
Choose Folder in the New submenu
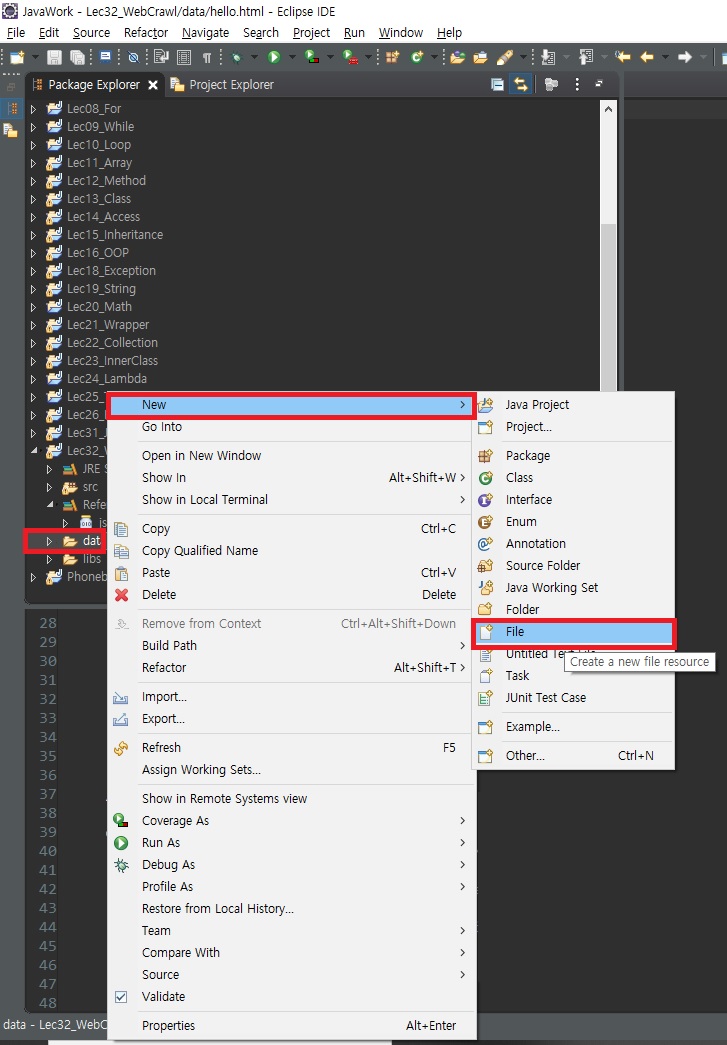(x=574, y=609)
